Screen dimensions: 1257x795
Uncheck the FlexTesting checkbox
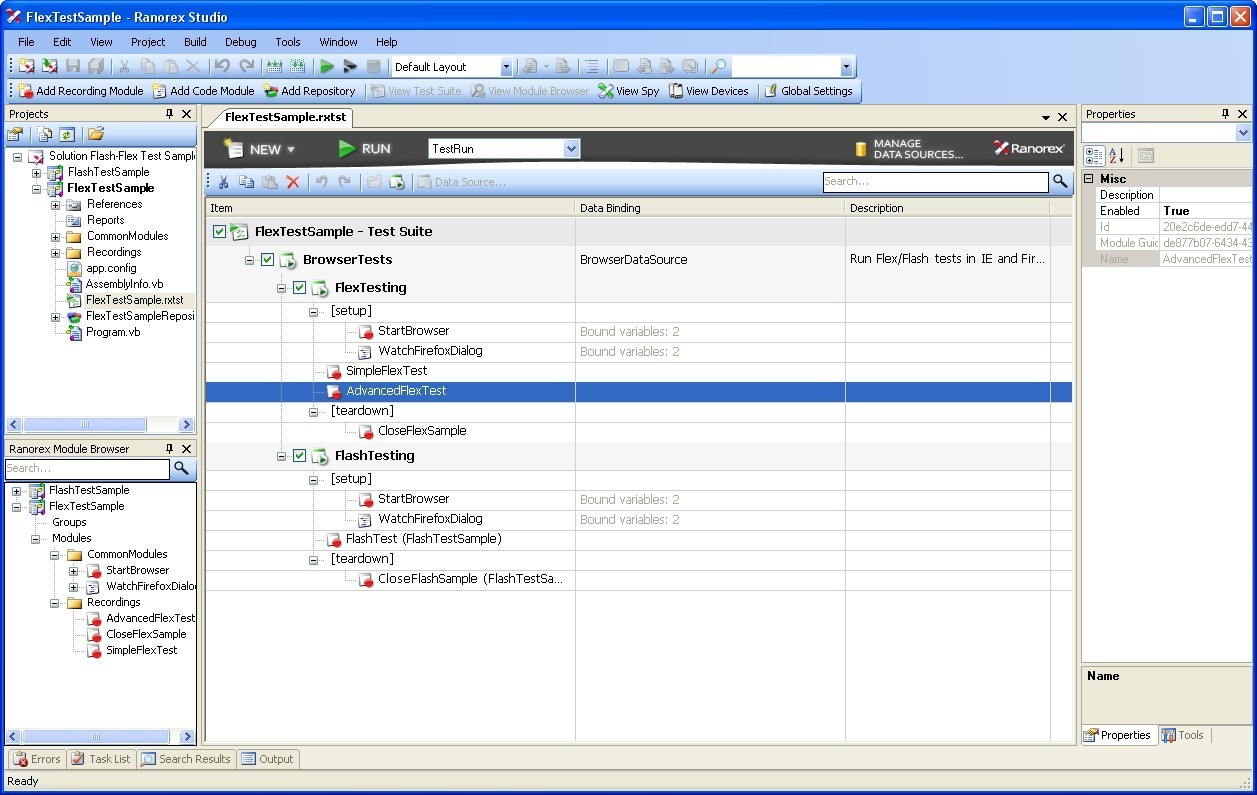point(298,287)
